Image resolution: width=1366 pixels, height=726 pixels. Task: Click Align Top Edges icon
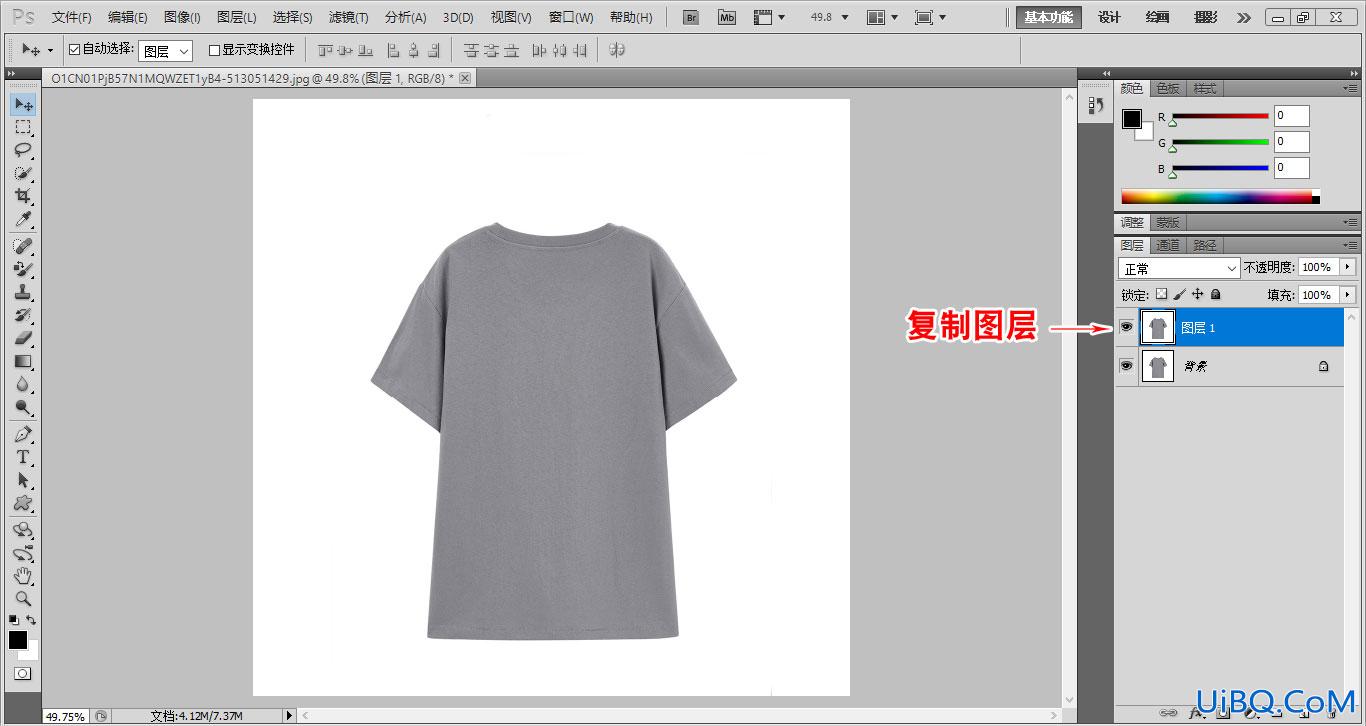point(324,50)
